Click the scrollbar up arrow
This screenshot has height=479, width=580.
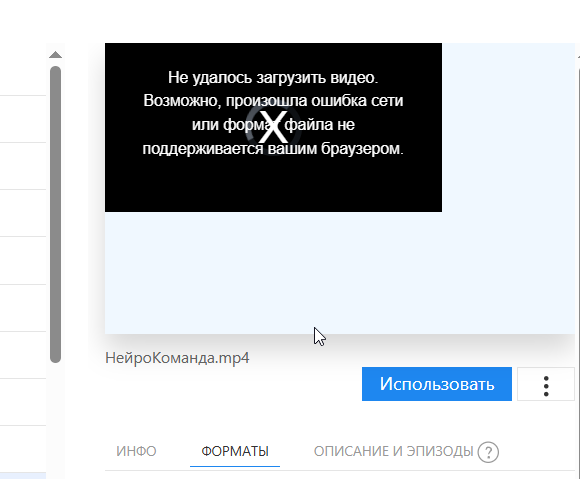(x=55, y=55)
